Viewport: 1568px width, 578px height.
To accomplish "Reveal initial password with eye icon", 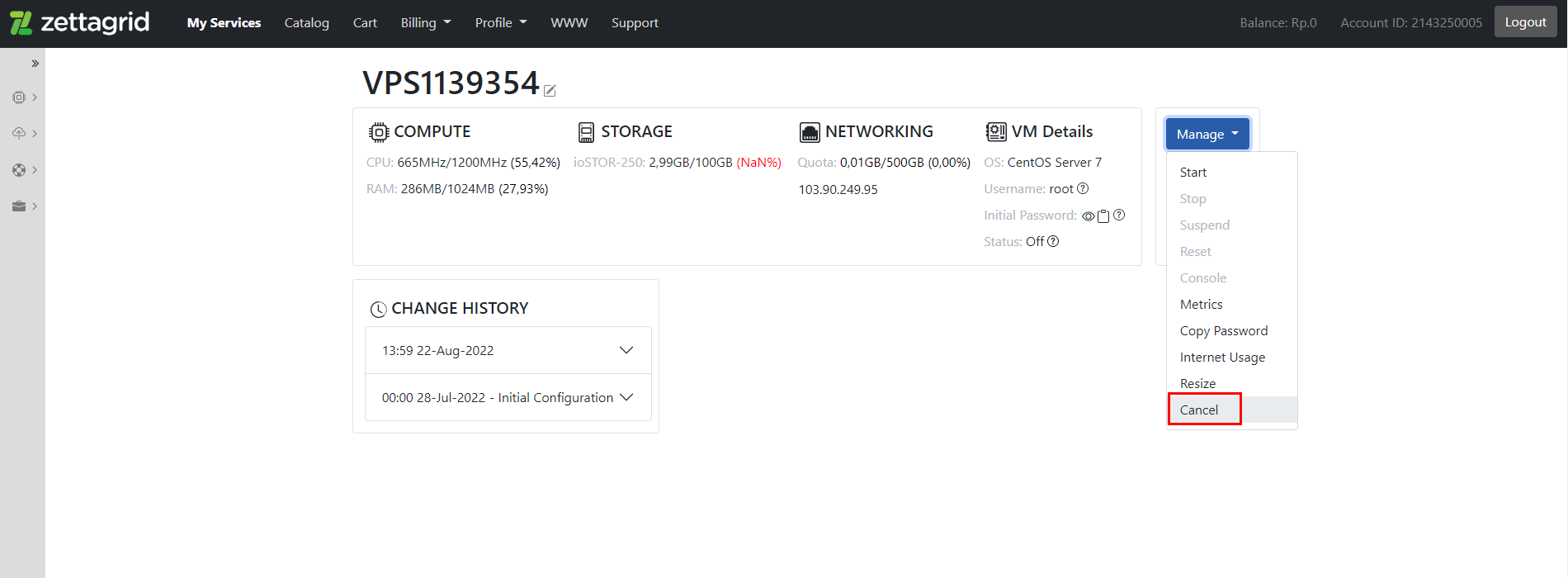I will tap(1089, 216).
